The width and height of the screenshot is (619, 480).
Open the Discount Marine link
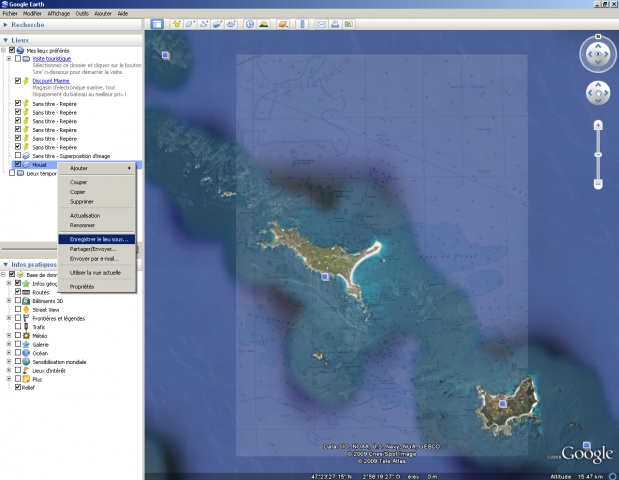[x=51, y=81]
